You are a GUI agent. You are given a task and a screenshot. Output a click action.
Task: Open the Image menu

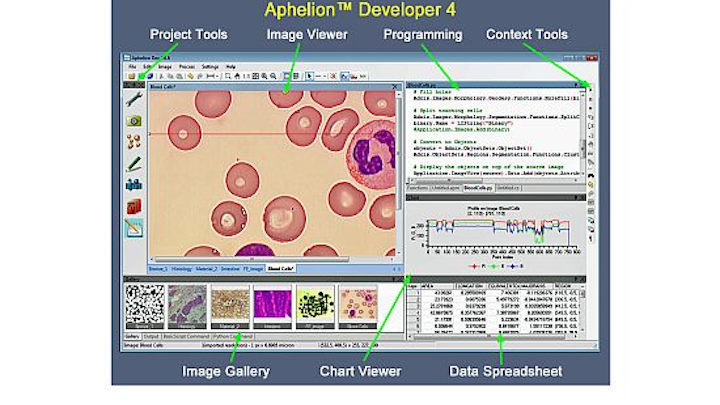(165, 67)
